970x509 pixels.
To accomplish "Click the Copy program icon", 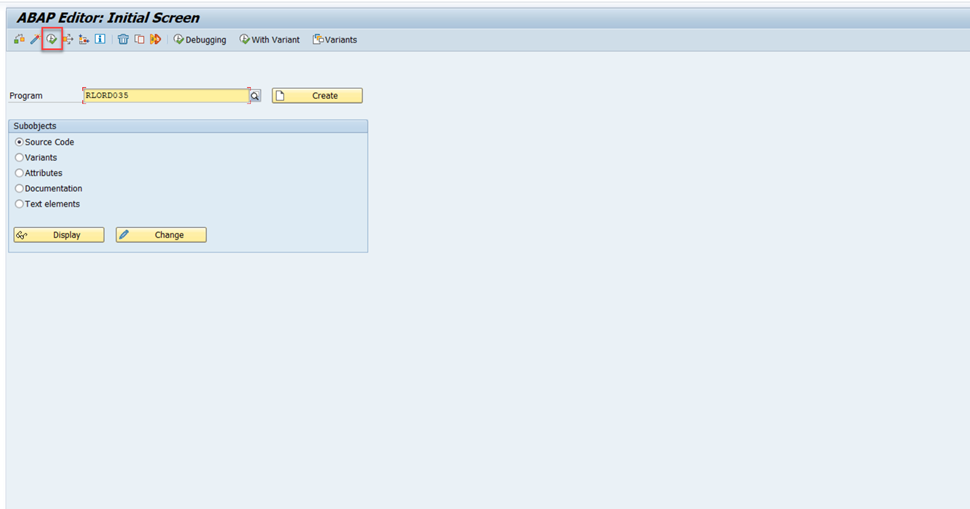I will [139, 40].
